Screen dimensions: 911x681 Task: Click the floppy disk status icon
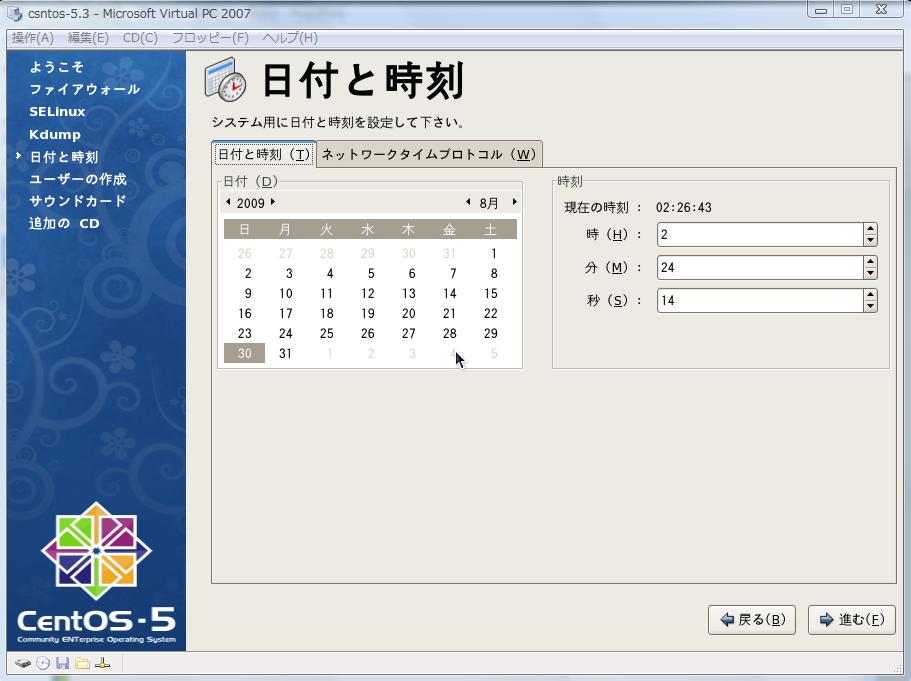(x=62, y=663)
